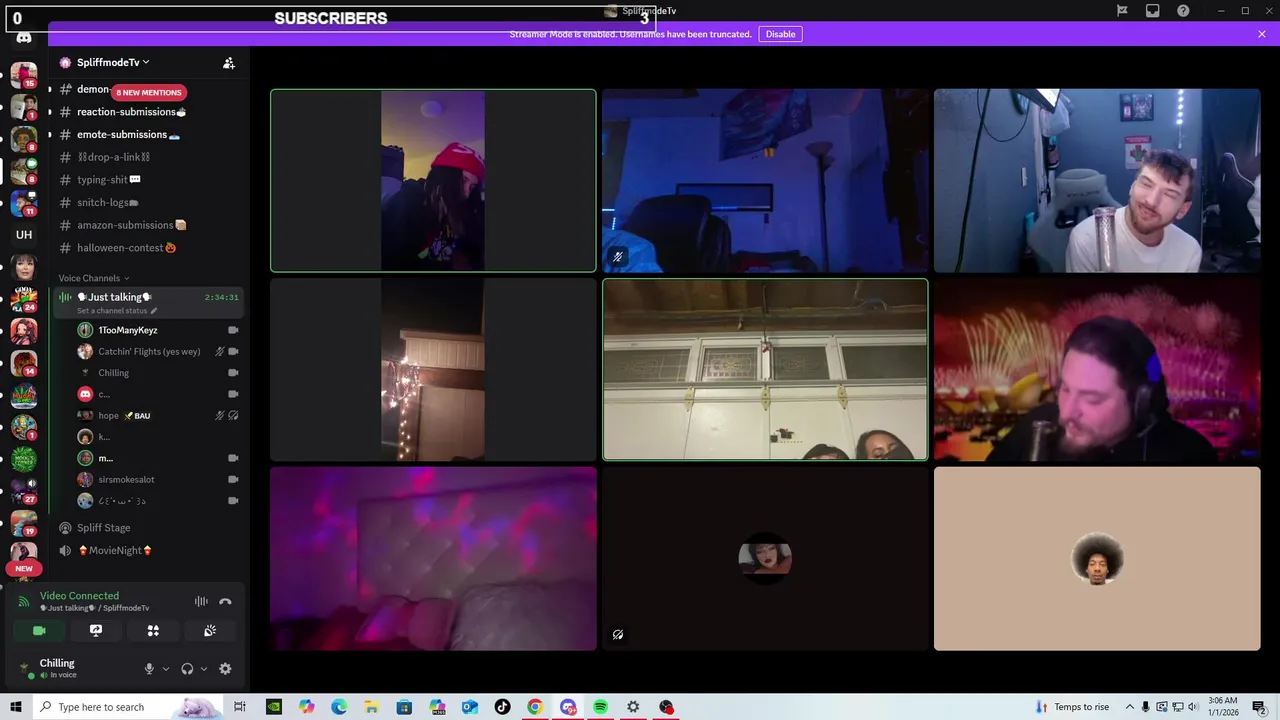Image resolution: width=1280 pixels, height=720 pixels.
Task: Open output device dropdown beside headphones
Action: [x=204, y=669]
